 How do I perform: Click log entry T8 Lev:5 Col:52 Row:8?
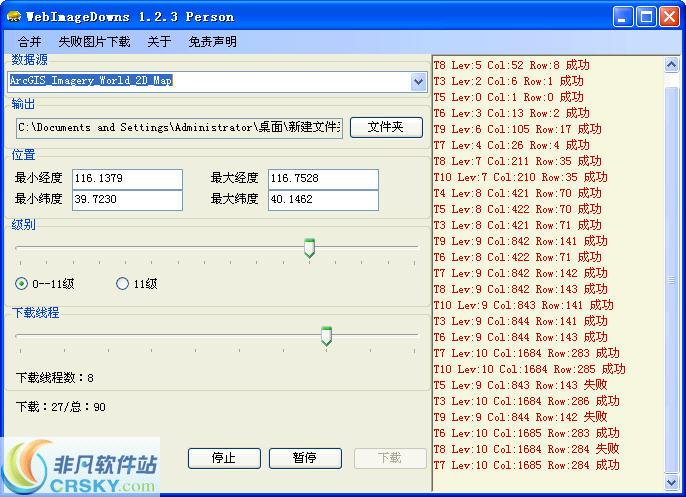click(x=511, y=65)
